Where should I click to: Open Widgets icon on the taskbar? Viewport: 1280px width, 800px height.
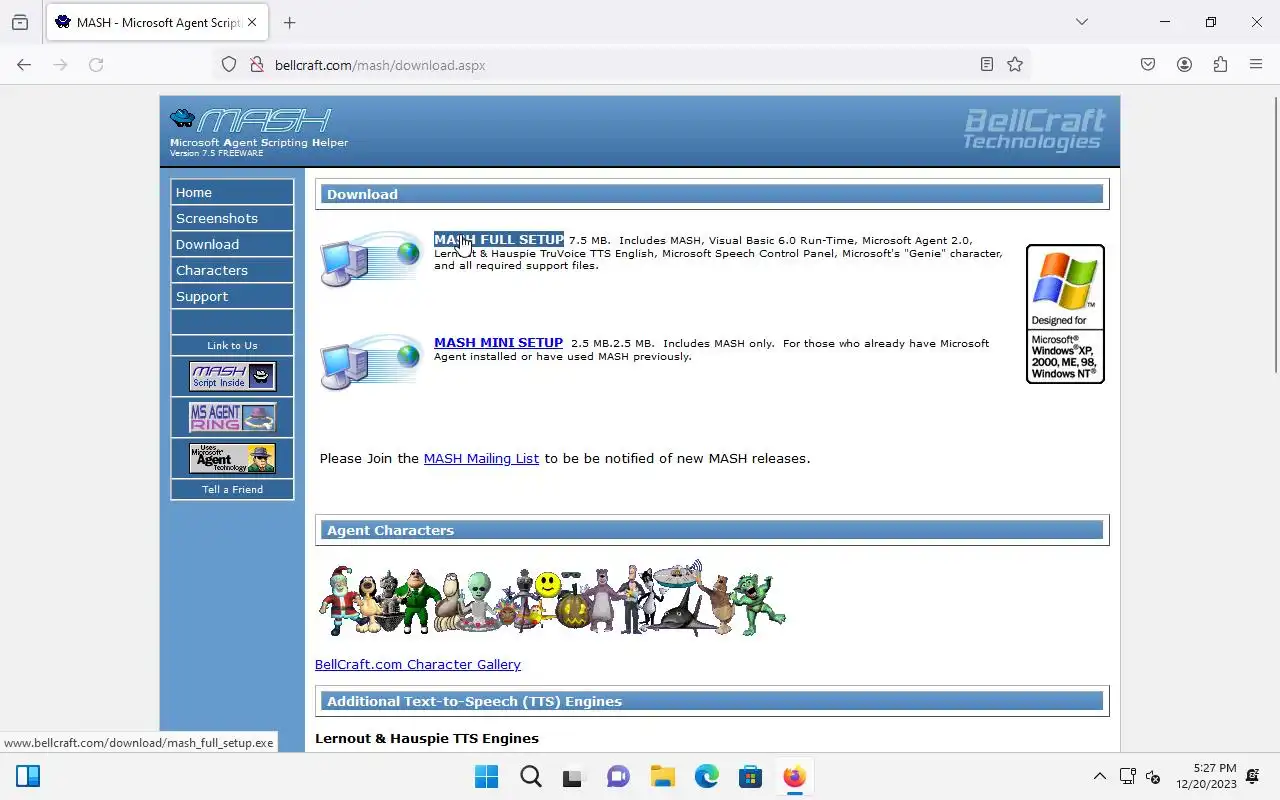pos(28,777)
